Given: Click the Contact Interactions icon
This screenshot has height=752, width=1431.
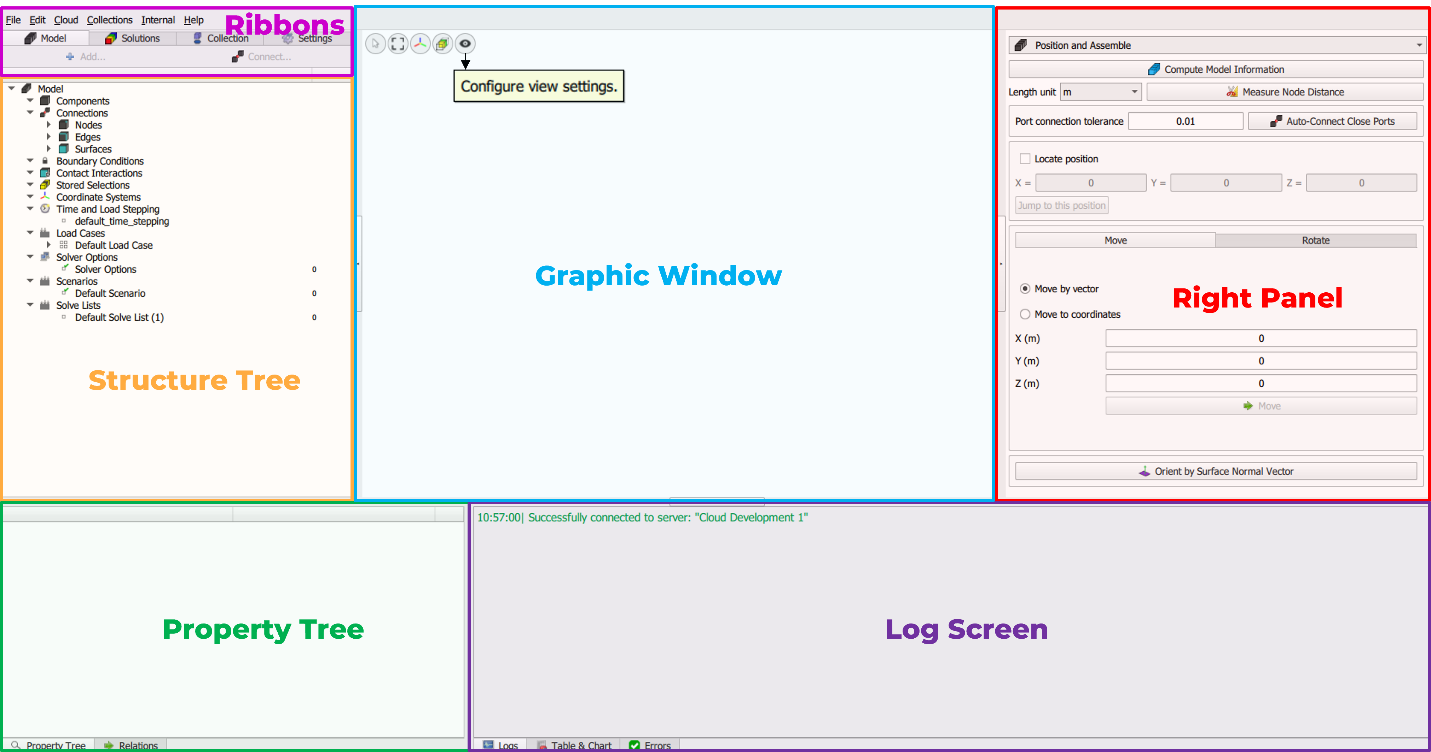Looking at the screenshot, I should coord(45,173).
